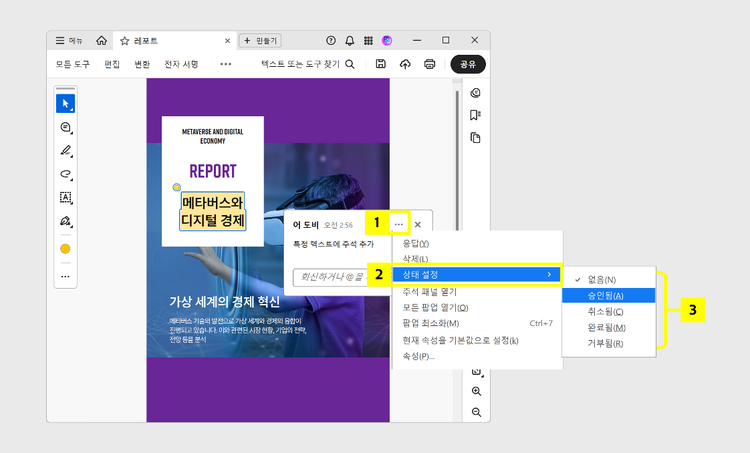
Task: Open the AI assistant panel icon
Action: coord(475,93)
